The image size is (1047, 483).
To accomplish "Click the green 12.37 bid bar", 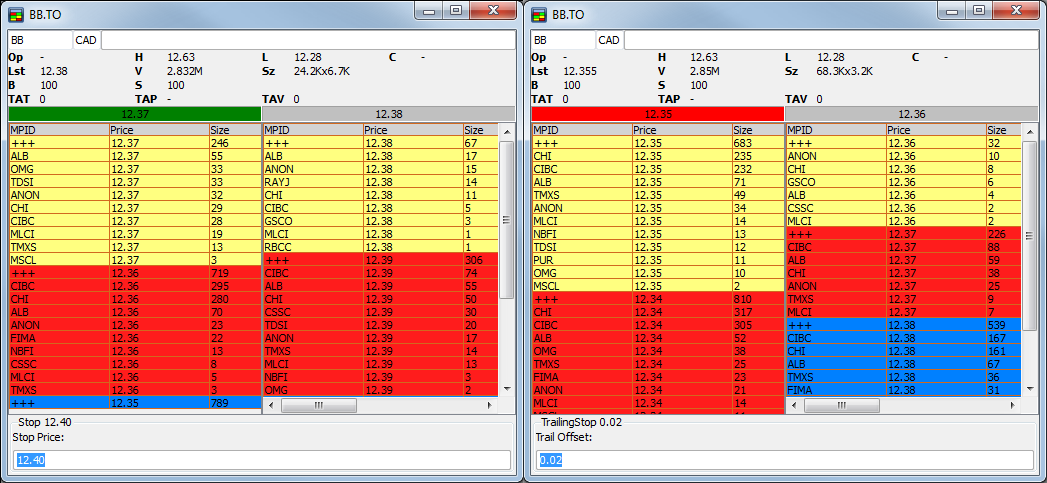I will click(x=133, y=114).
